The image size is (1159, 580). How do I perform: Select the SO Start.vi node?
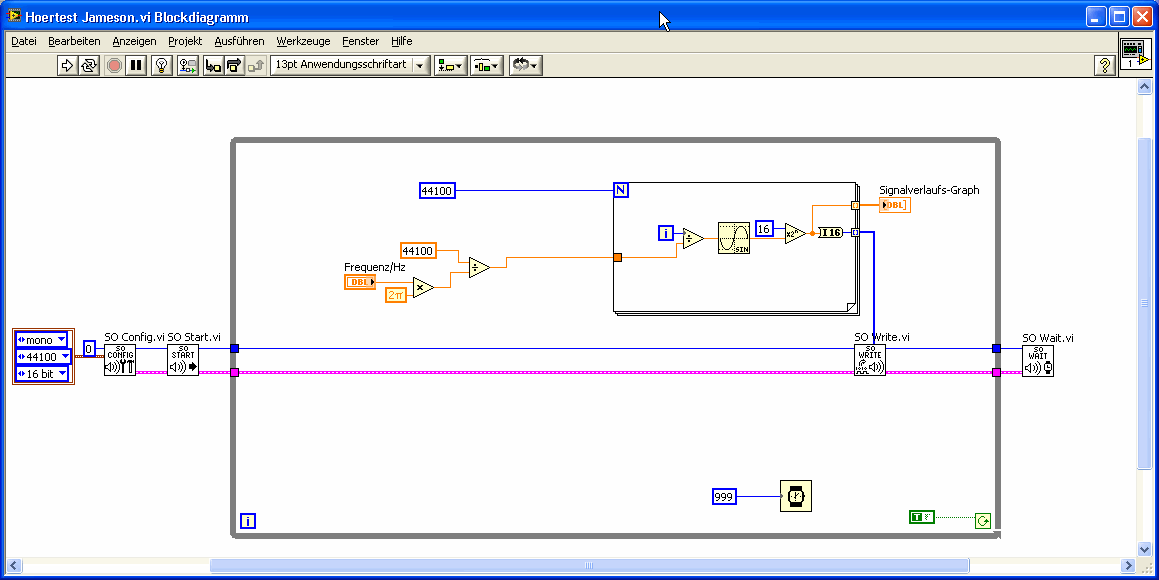tap(183, 360)
